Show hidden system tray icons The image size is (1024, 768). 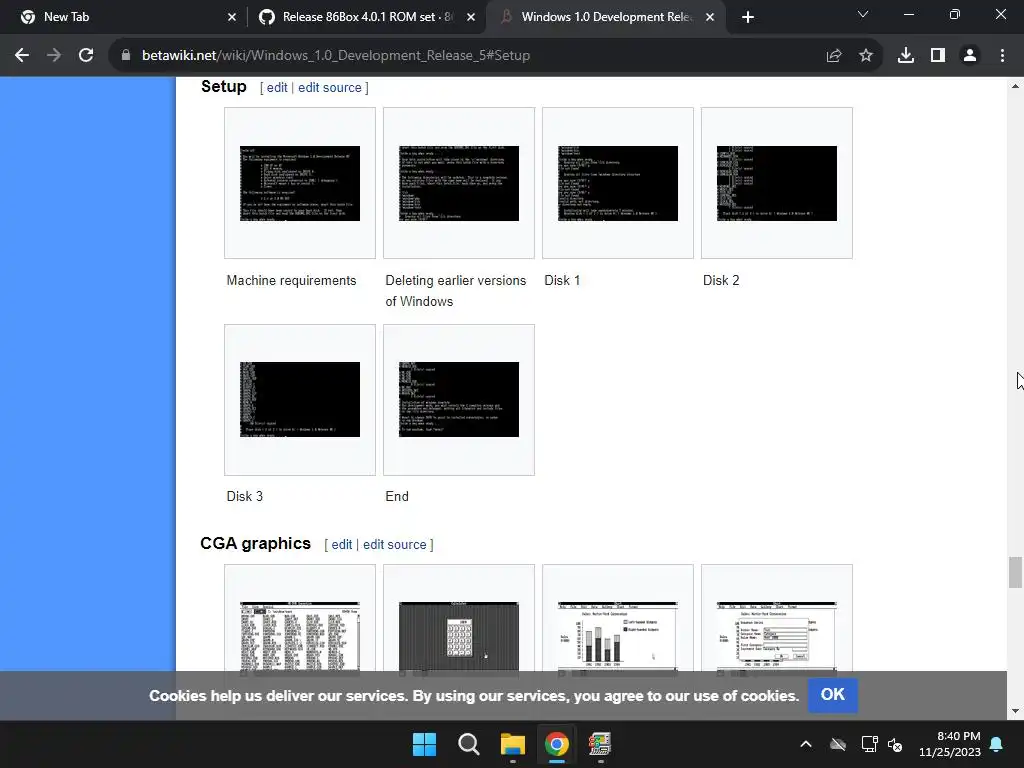pyautogui.click(x=806, y=744)
